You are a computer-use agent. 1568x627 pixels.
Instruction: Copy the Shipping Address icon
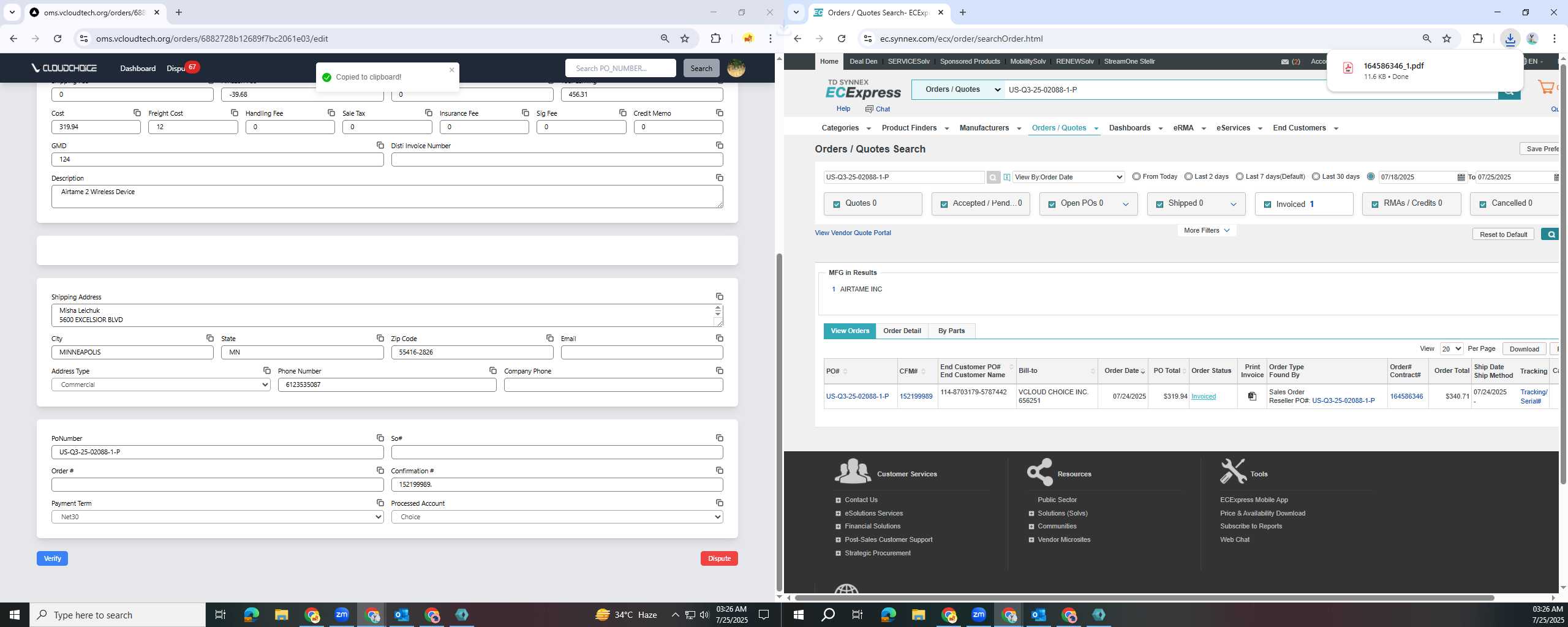[x=720, y=296]
